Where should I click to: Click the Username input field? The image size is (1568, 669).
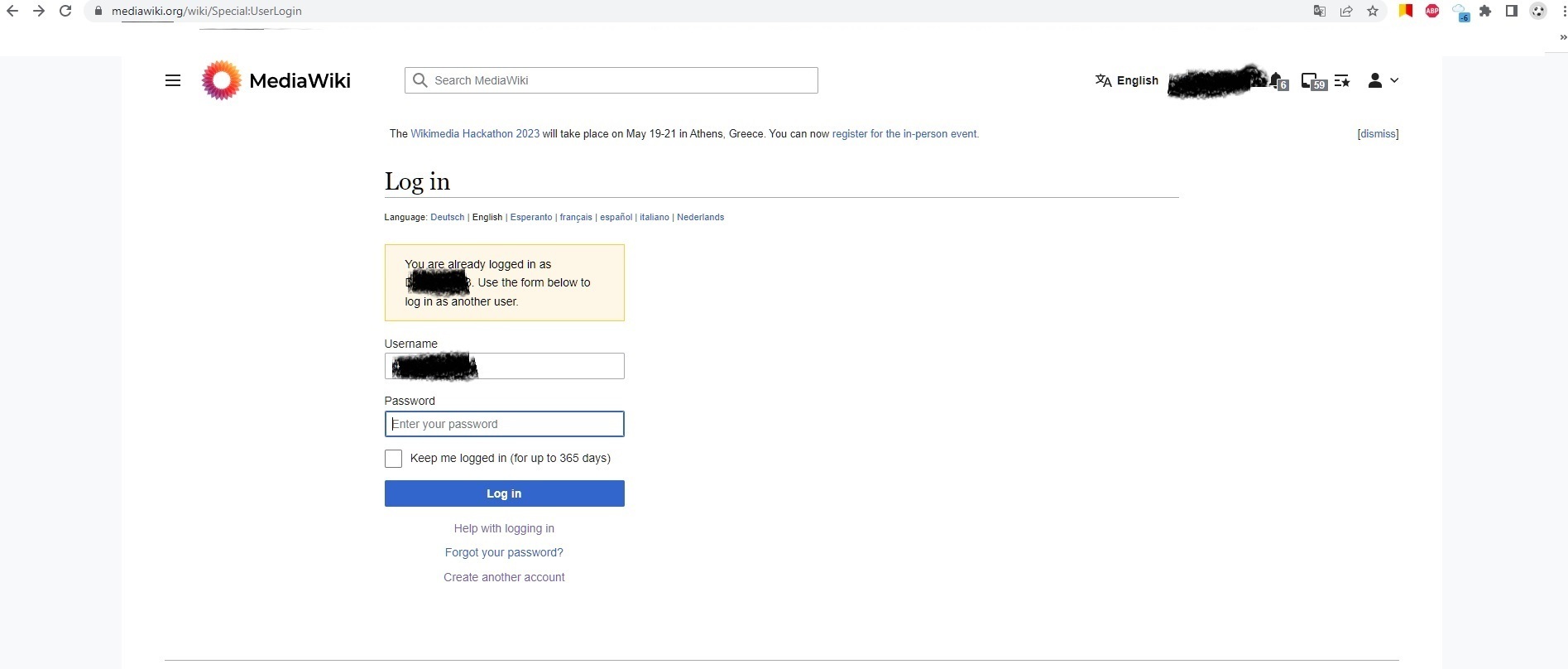505,366
